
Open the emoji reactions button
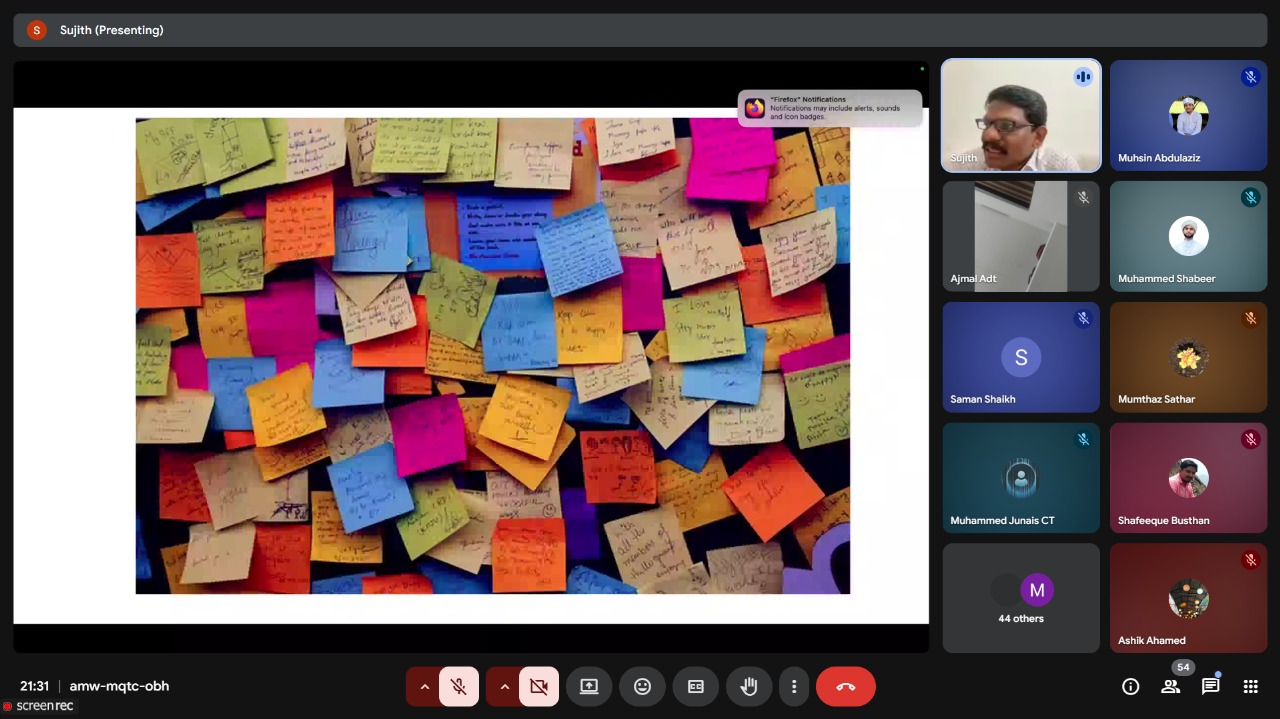point(642,687)
